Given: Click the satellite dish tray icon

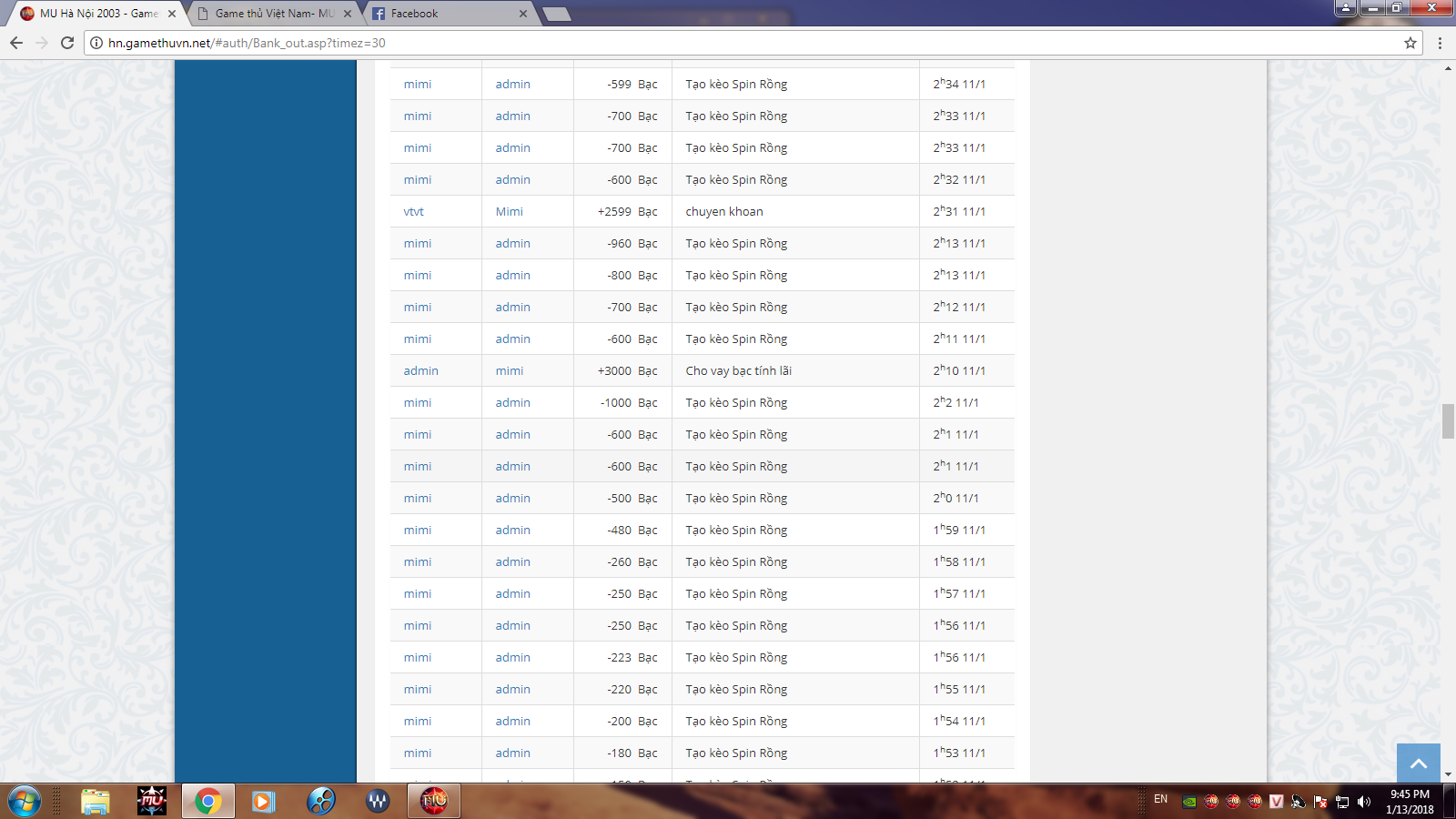Looking at the screenshot, I should click(1299, 802).
